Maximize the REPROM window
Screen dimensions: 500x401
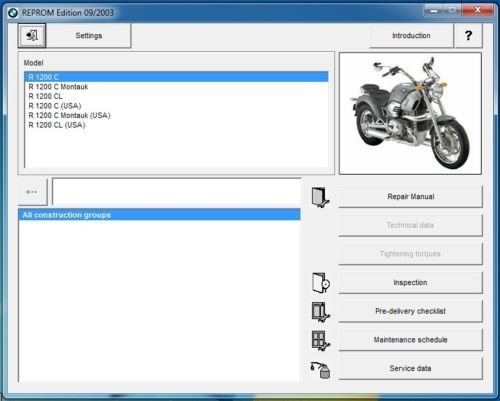452,10
